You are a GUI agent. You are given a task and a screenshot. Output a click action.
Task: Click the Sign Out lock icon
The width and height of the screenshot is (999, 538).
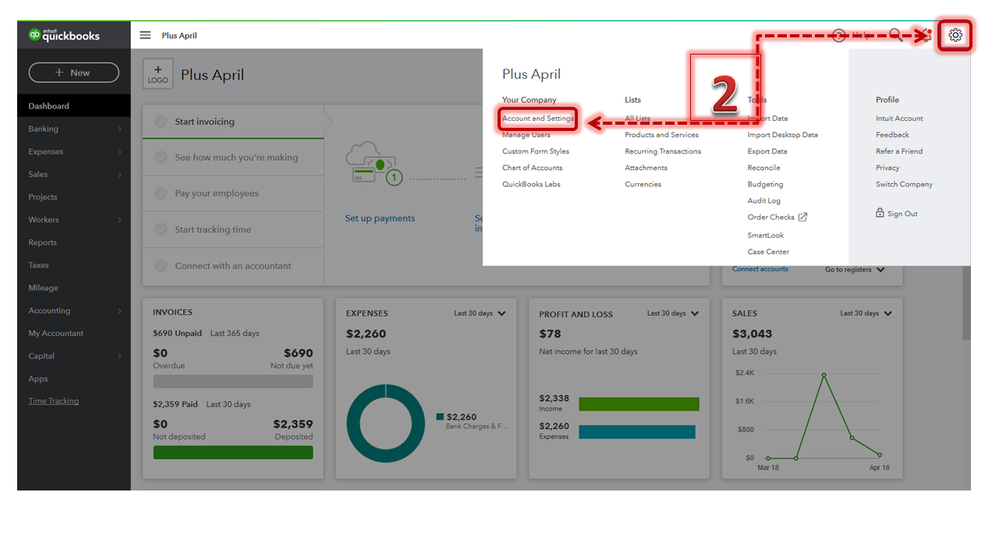click(x=880, y=213)
